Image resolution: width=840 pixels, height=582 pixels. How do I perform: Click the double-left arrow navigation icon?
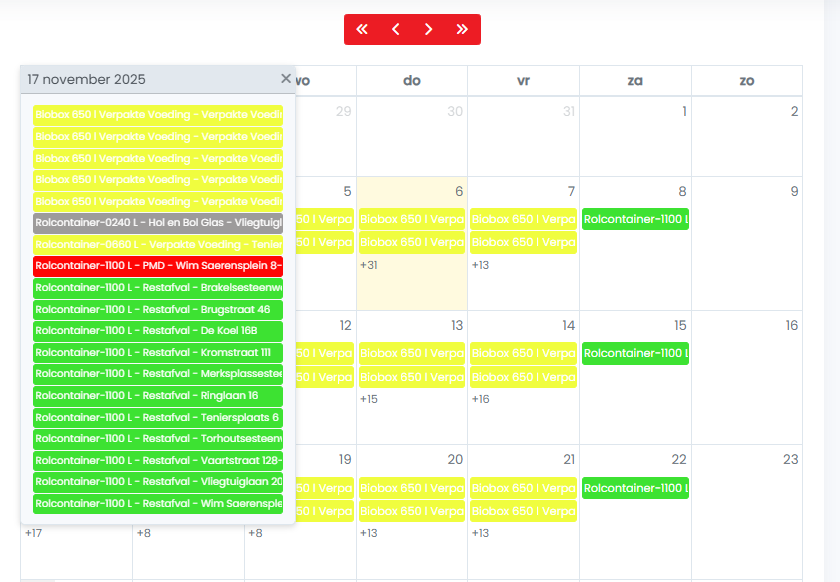pos(362,29)
